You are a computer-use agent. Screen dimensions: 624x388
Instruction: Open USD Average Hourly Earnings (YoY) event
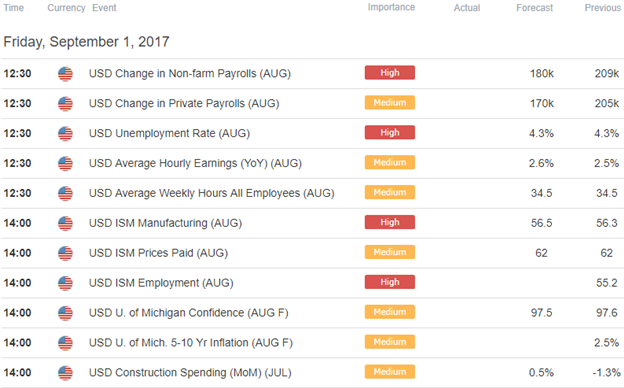195,163
